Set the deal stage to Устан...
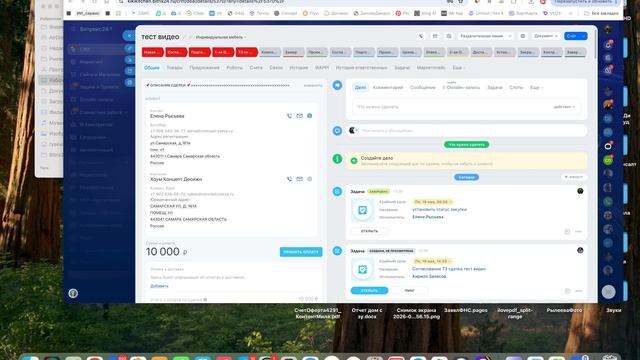The height and width of the screenshot is (360, 640). pyautogui.click(x=504, y=52)
